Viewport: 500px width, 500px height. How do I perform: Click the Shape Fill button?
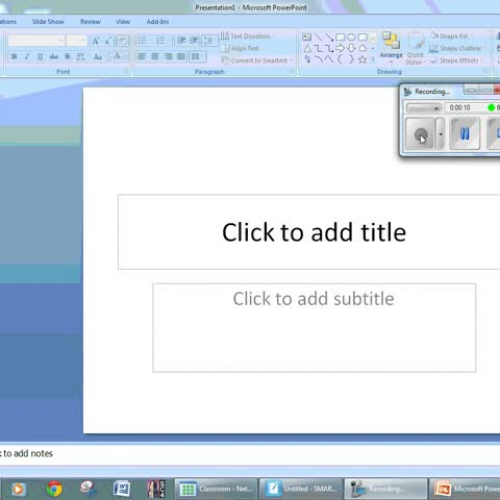coord(451,36)
